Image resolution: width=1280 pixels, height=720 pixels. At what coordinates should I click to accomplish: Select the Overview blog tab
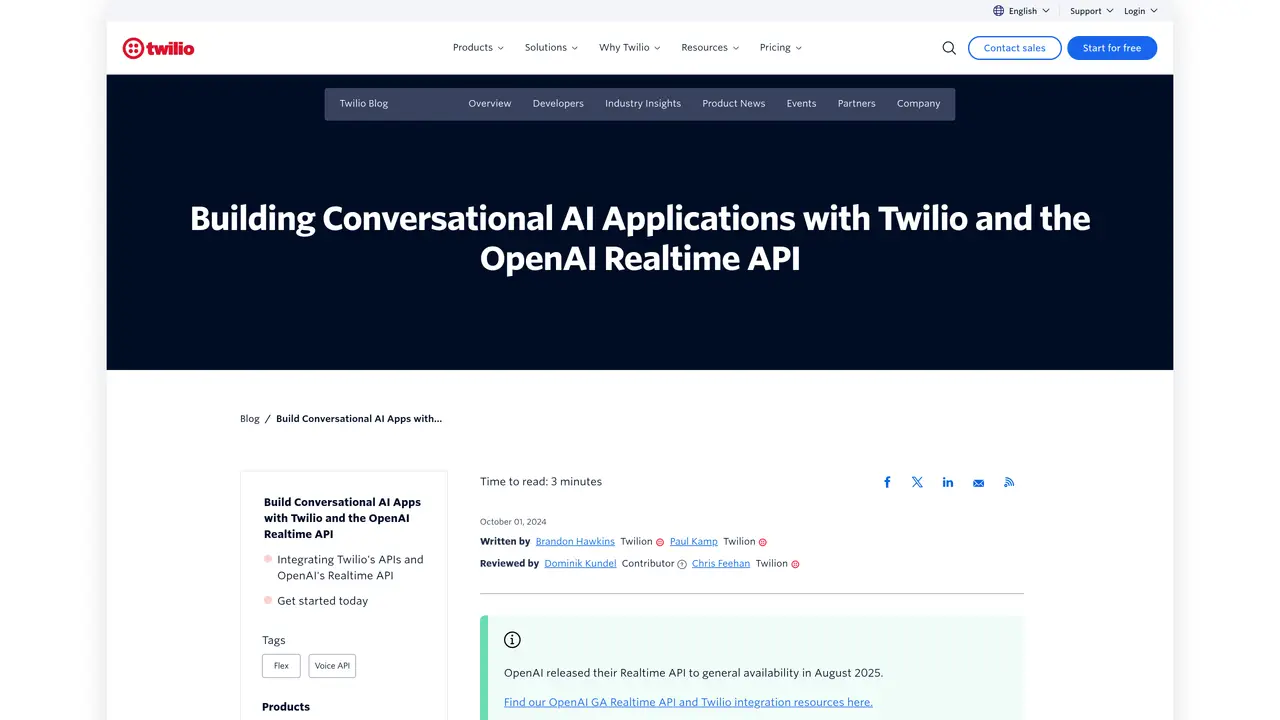click(x=490, y=104)
